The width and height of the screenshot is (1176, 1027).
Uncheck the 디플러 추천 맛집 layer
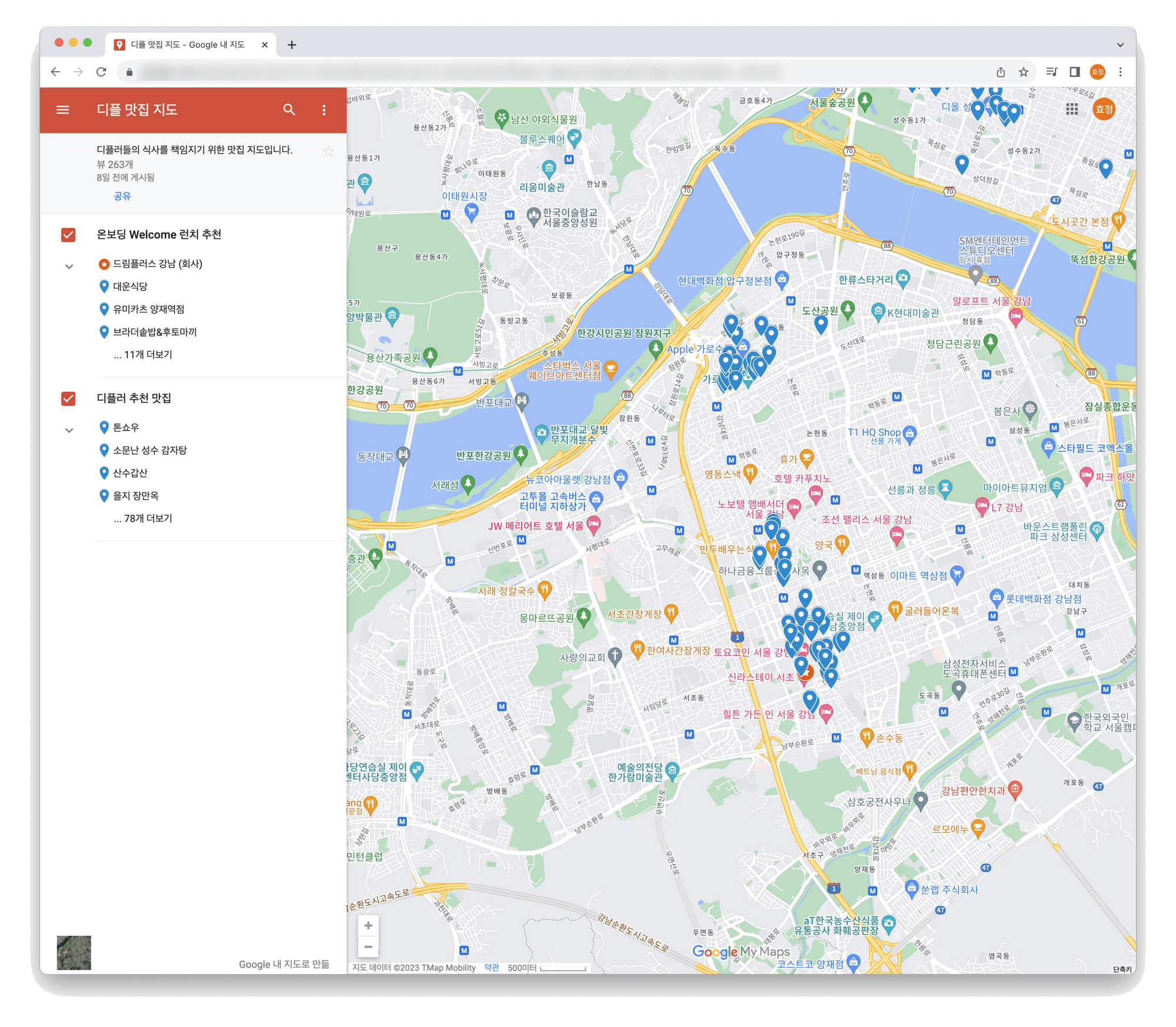(x=68, y=398)
